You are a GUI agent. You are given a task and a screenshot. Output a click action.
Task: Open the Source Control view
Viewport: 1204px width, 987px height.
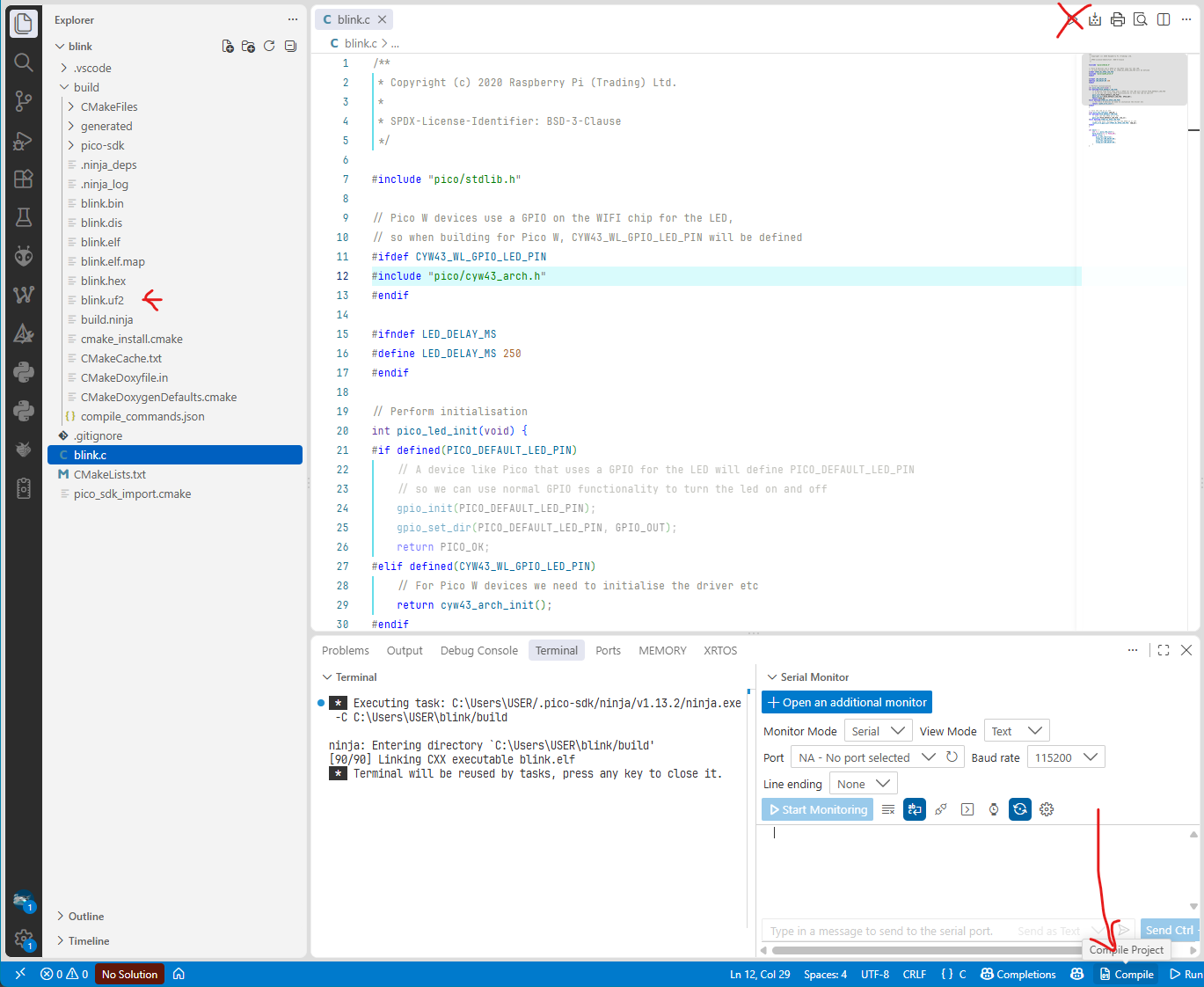click(24, 101)
